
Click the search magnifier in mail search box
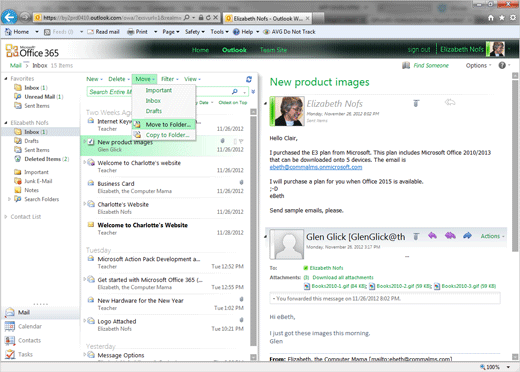pyautogui.click(x=235, y=91)
